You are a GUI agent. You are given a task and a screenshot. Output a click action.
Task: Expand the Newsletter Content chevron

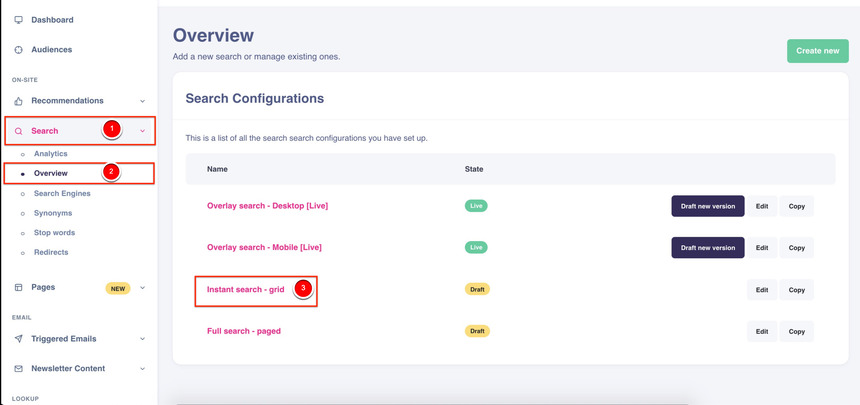click(x=142, y=369)
